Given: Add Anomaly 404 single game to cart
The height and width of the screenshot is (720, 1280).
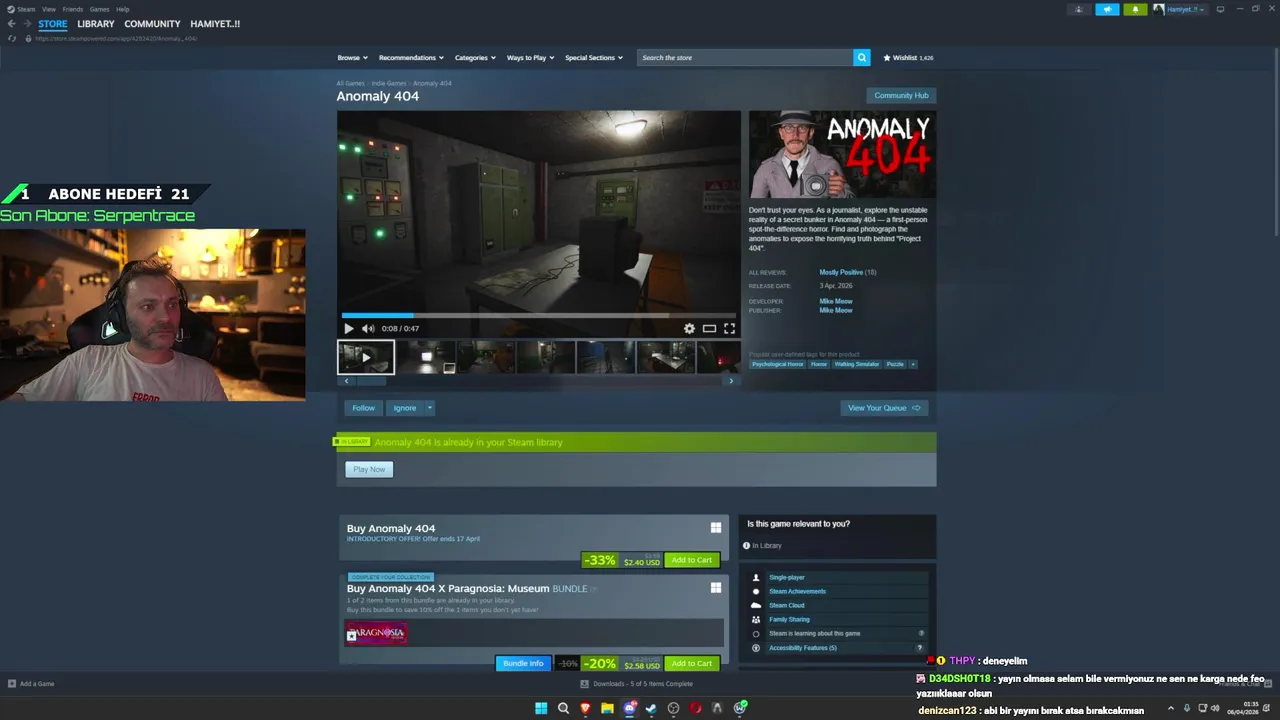Looking at the screenshot, I should (x=691, y=560).
